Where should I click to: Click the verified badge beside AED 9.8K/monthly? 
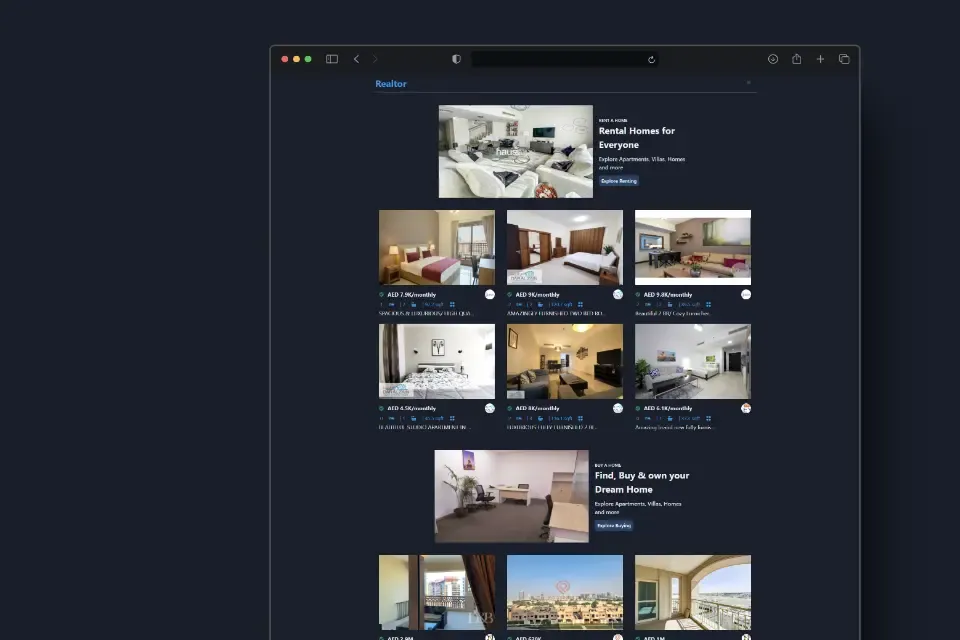[x=637, y=295]
